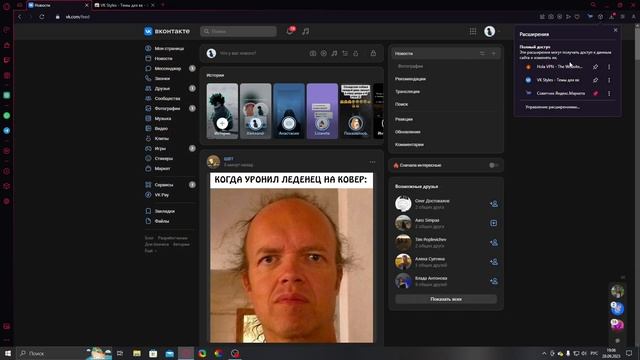Open the taskbar notification center icon
Viewport: 640px width, 360px height.
point(629,353)
